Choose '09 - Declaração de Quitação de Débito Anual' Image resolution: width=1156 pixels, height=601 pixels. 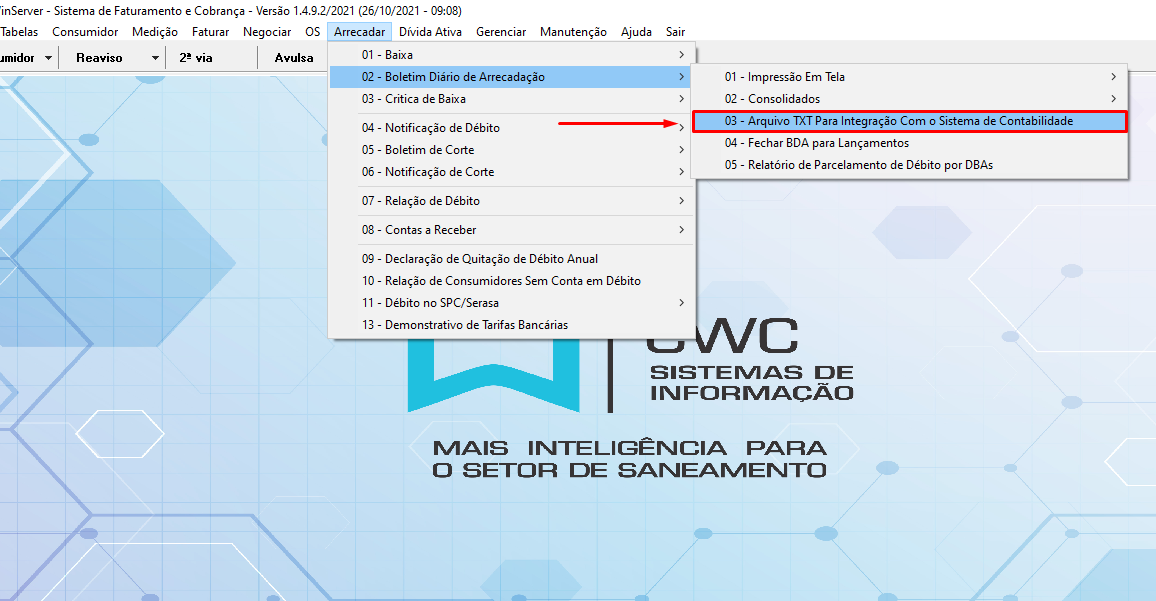tap(480, 259)
